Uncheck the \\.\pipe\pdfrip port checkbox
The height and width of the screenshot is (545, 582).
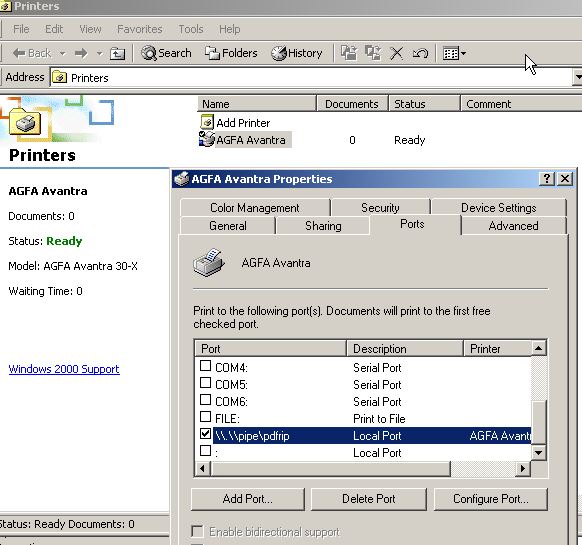point(205,434)
